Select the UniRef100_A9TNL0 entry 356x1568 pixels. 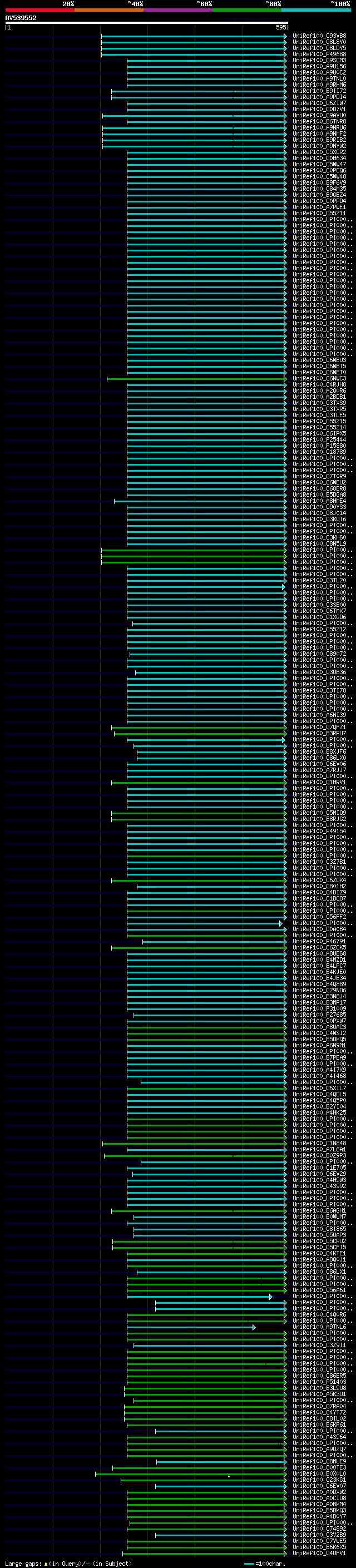[x=319, y=78]
